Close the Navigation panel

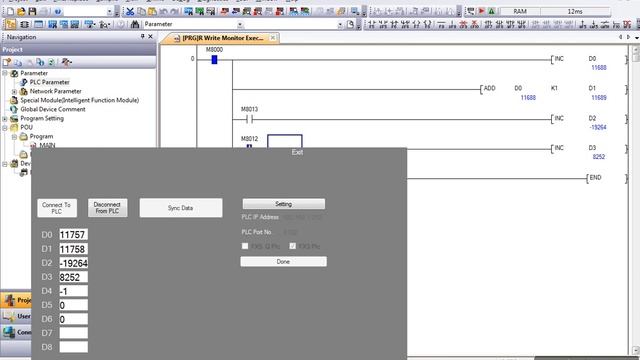tap(150, 37)
